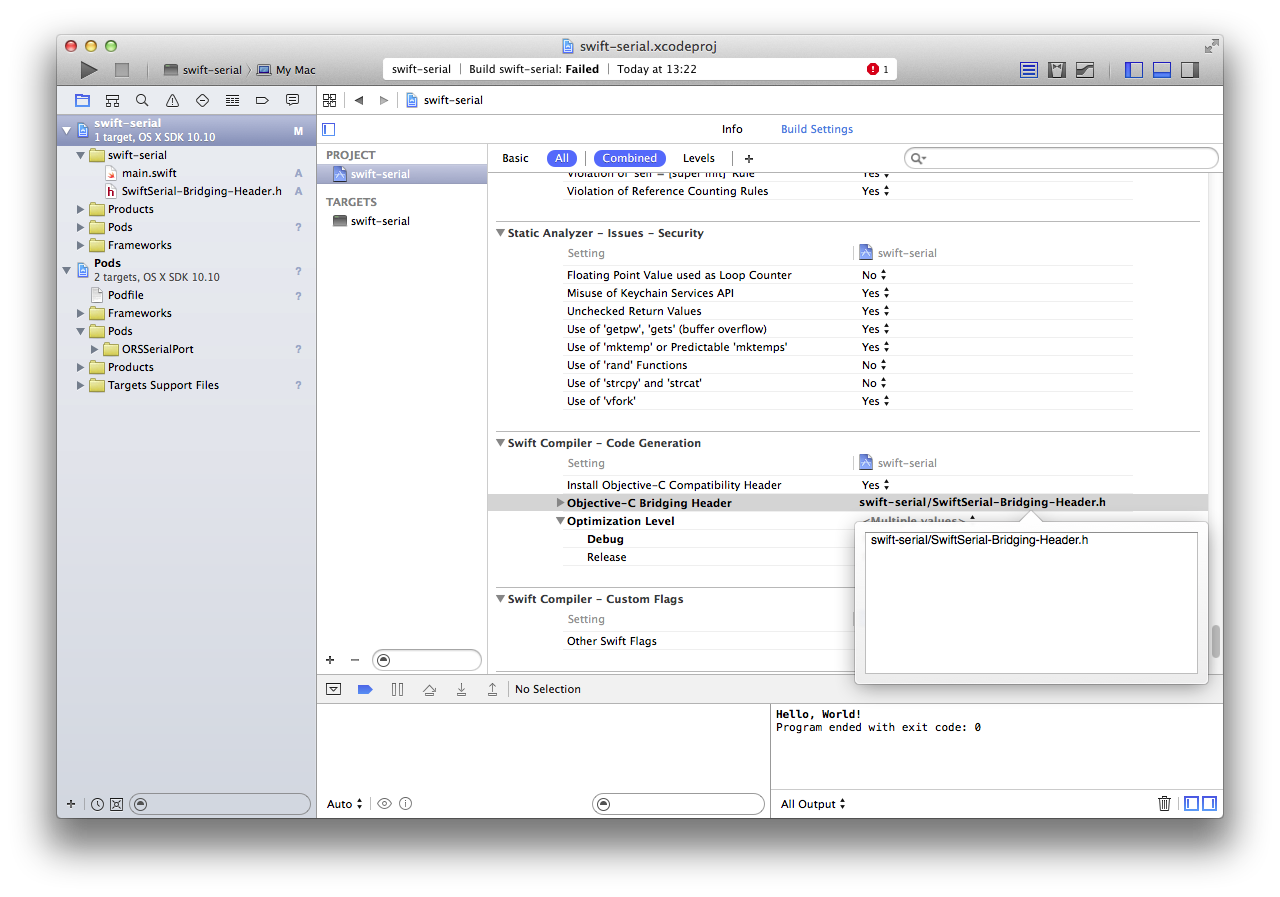Select SwiftSerial-Bridging-Header.h file
This screenshot has height=897, width=1280.
coord(201,191)
